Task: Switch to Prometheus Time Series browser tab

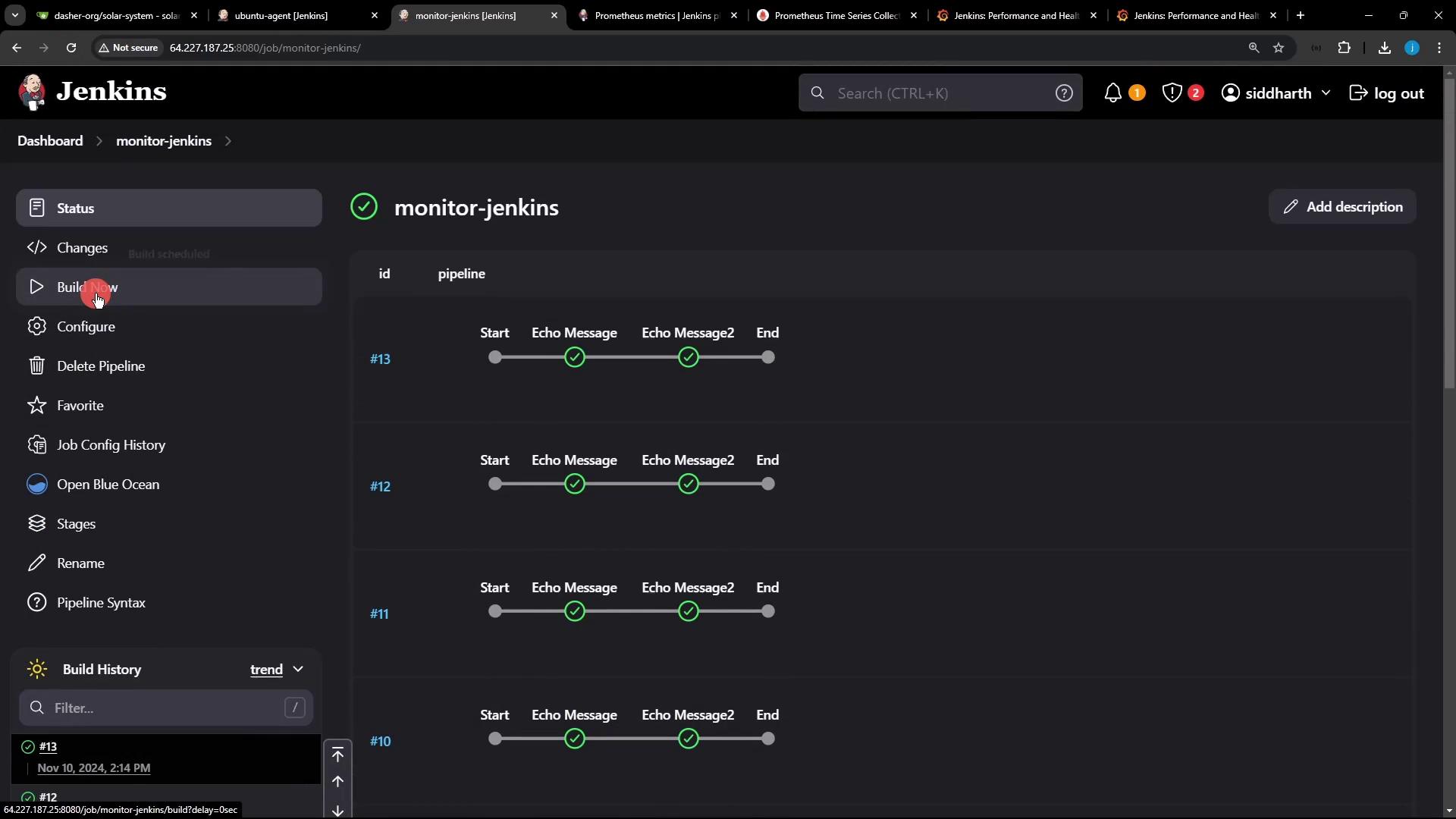Action: [x=836, y=15]
